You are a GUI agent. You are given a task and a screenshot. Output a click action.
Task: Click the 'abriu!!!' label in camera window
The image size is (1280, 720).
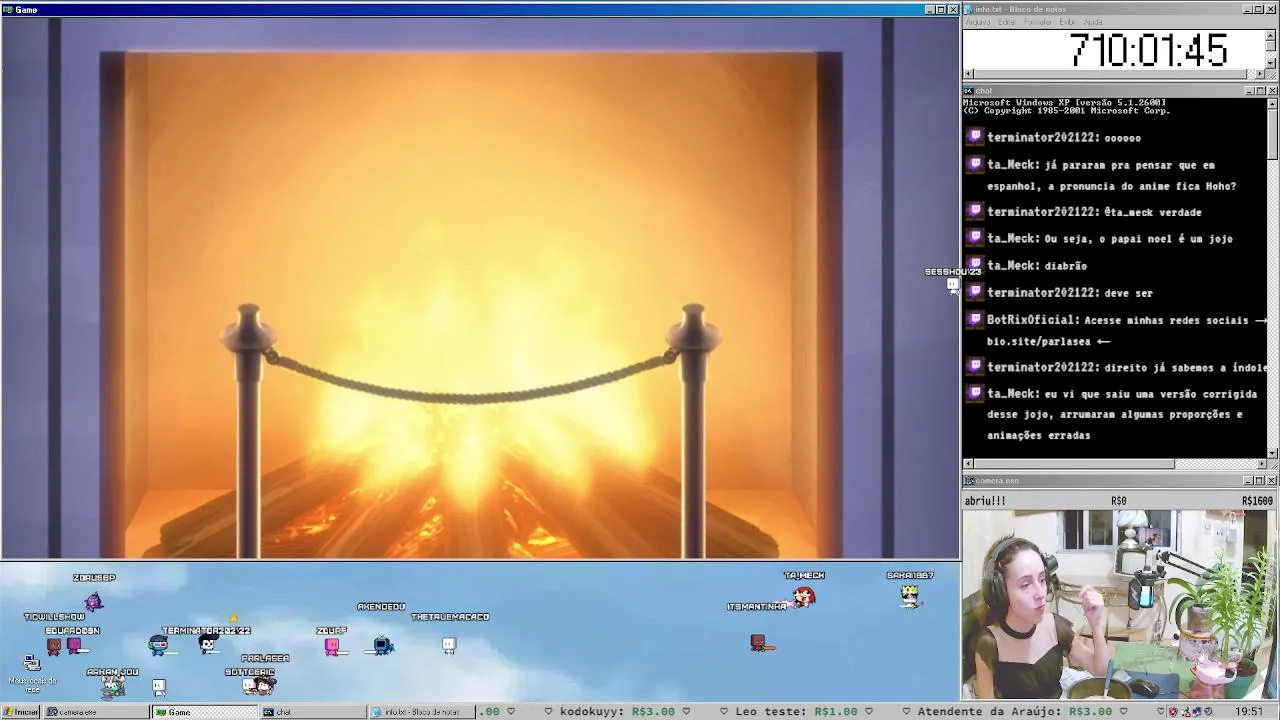click(985, 501)
